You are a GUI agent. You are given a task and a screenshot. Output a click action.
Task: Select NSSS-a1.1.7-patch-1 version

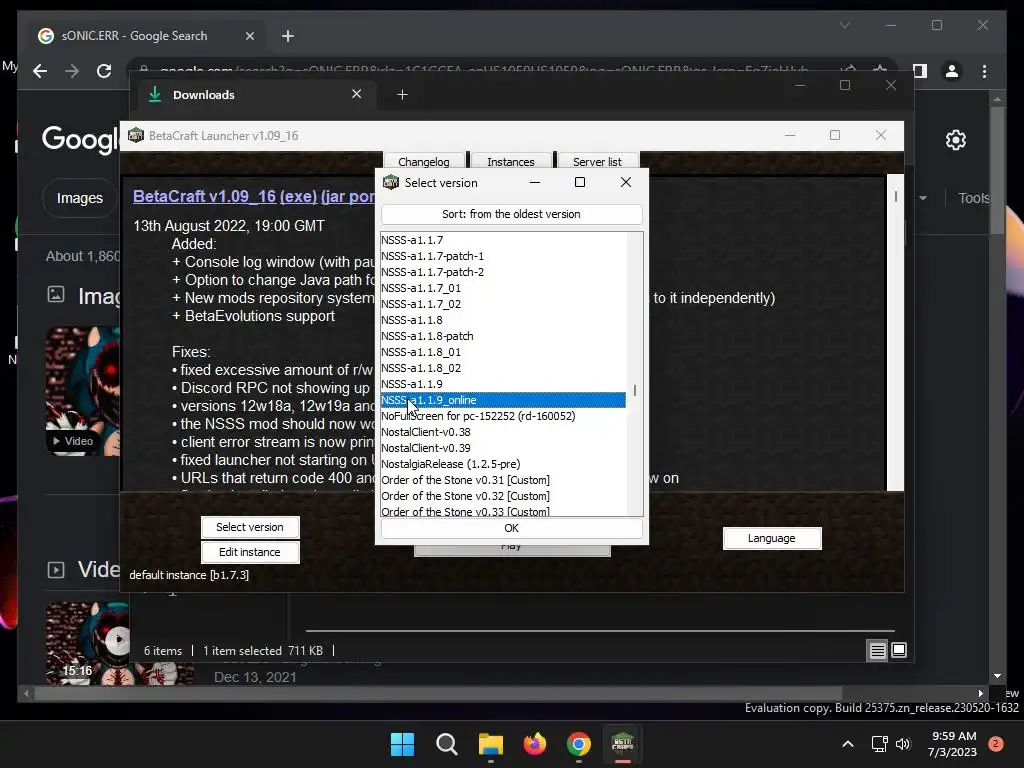click(503, 256)
